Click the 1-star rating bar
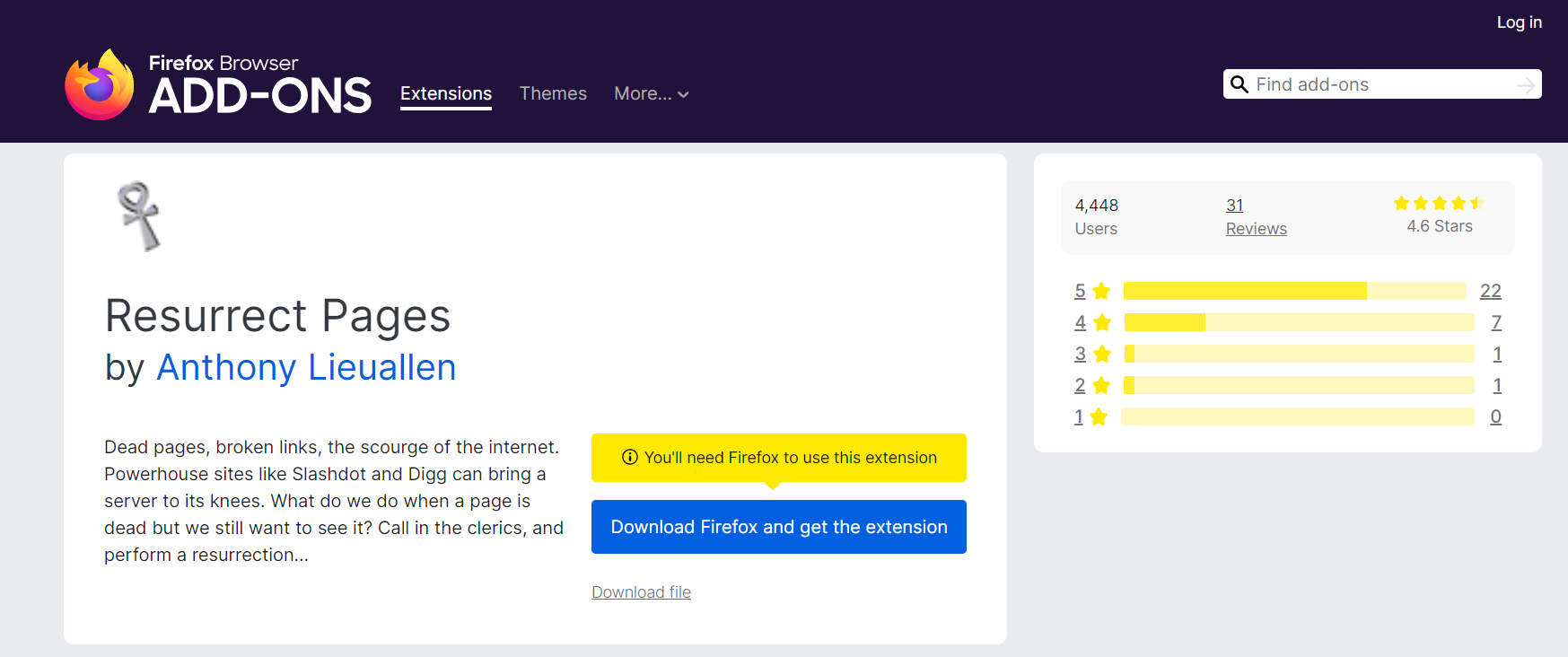This screenshot has height=657, width=1568. click(x=1298, y=416)
